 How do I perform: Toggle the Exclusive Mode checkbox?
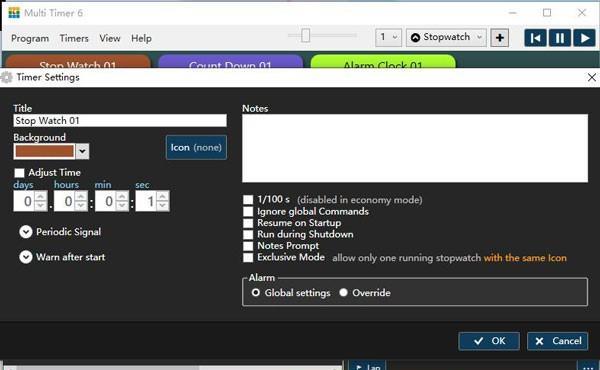click(x=248, y=258)
